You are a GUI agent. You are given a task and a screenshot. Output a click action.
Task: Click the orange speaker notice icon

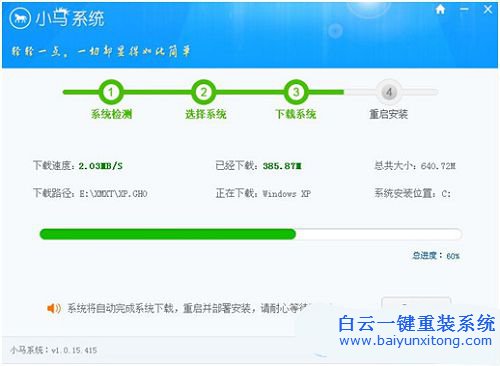point(54,308)
